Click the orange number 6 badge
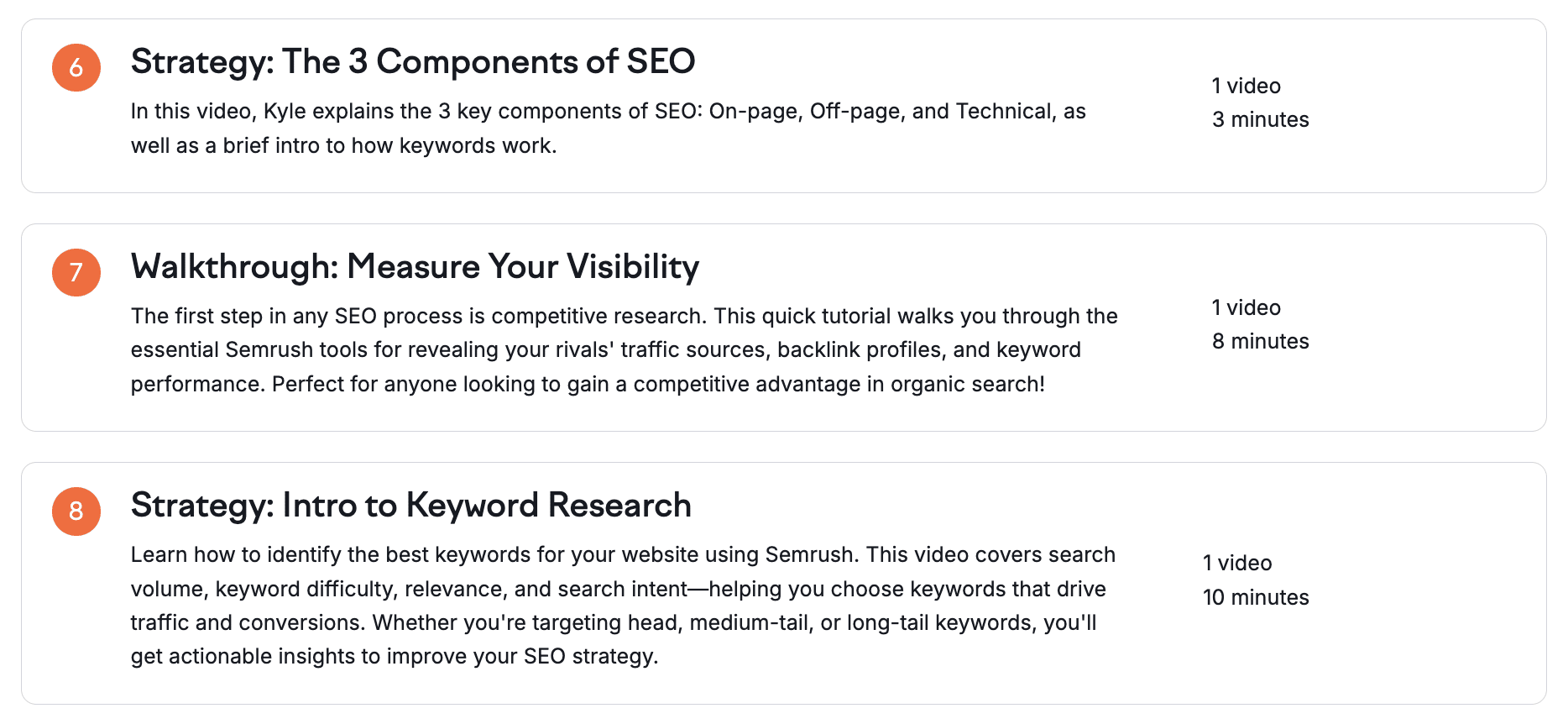 click(x=76, y=67)
